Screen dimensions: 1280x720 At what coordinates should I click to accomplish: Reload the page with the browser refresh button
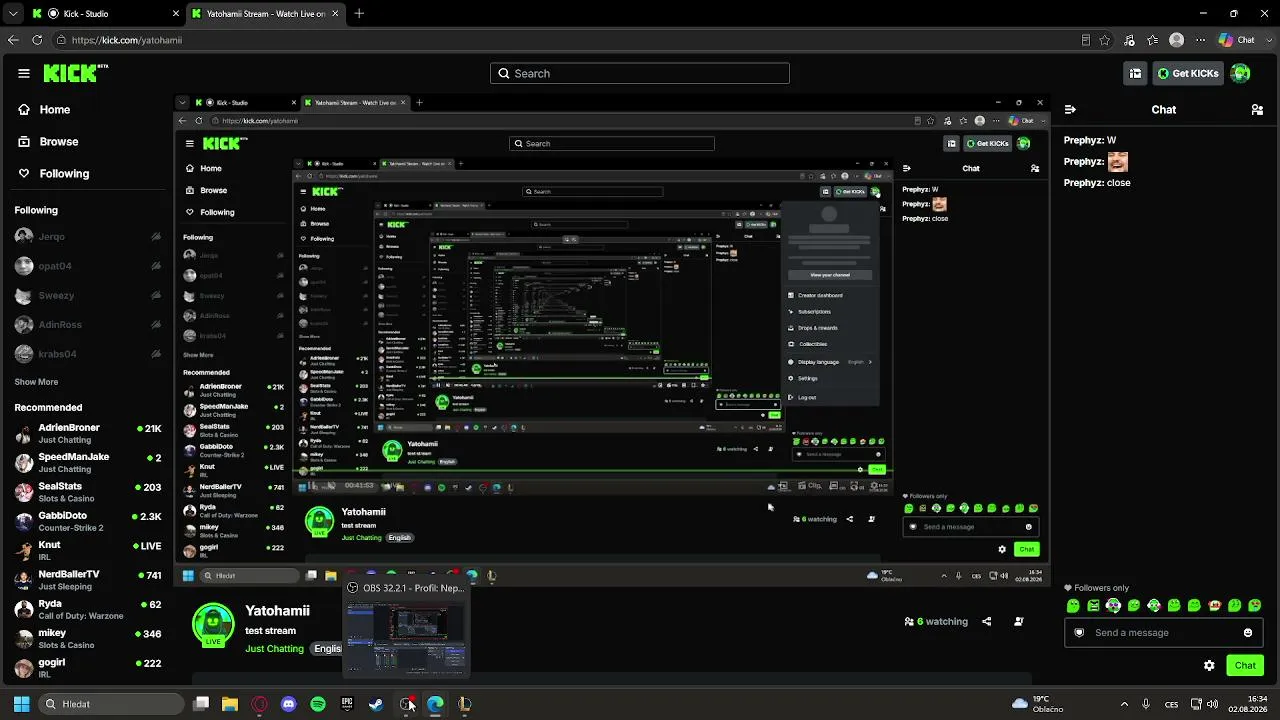[37, 40]
